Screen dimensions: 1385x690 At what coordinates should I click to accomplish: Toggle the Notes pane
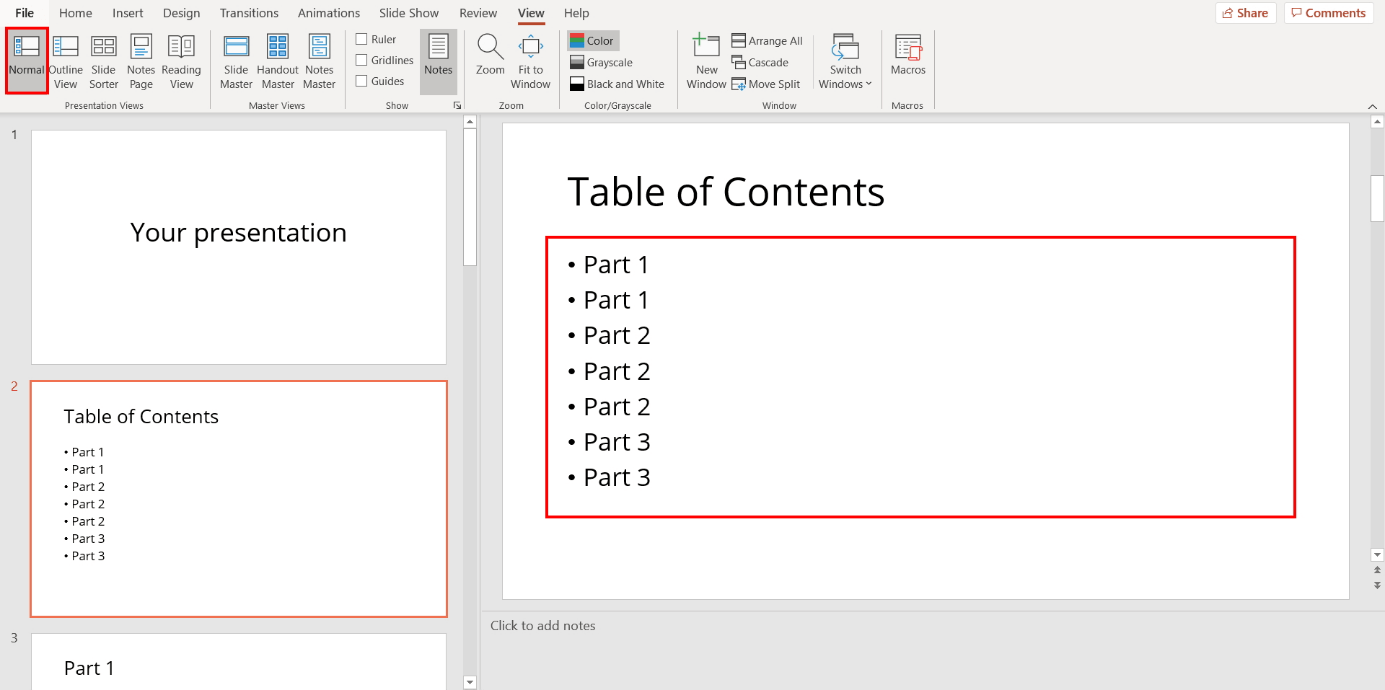pyautogui.click(x=438, y=60)
